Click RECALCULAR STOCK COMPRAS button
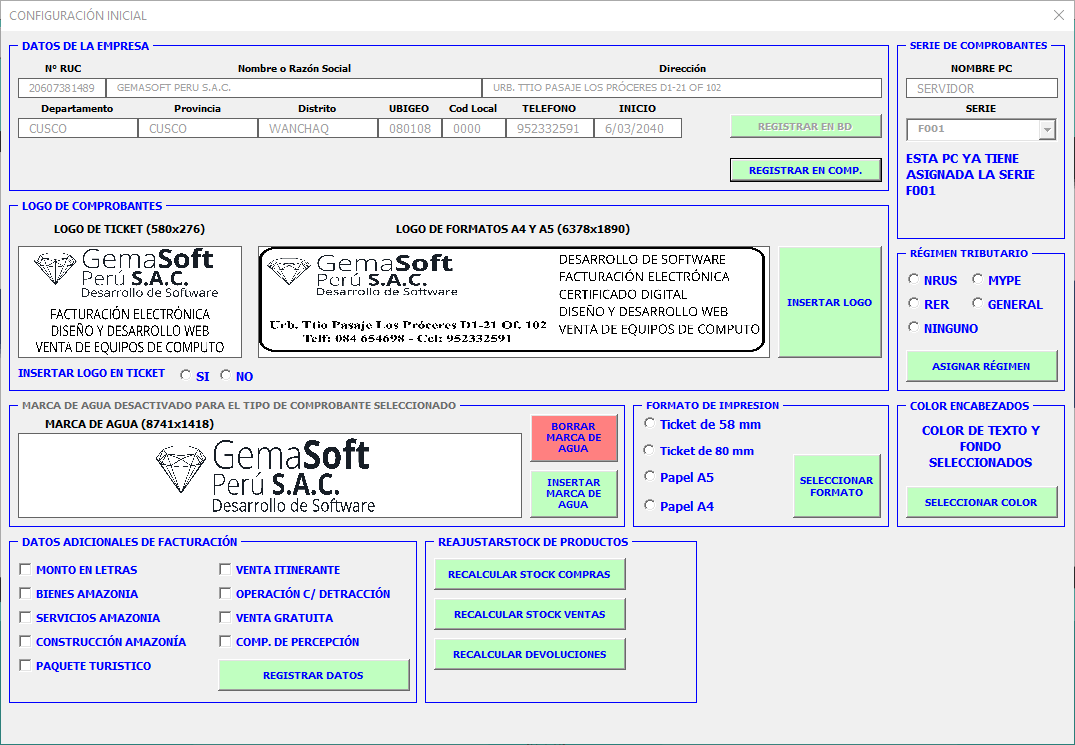 pos(529,574)
